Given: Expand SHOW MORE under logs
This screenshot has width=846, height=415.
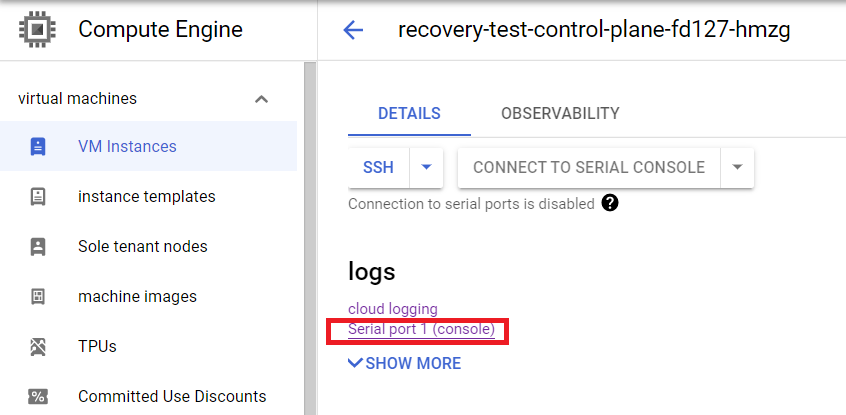Looking at the screenshot, I should [x=404, y=363].
